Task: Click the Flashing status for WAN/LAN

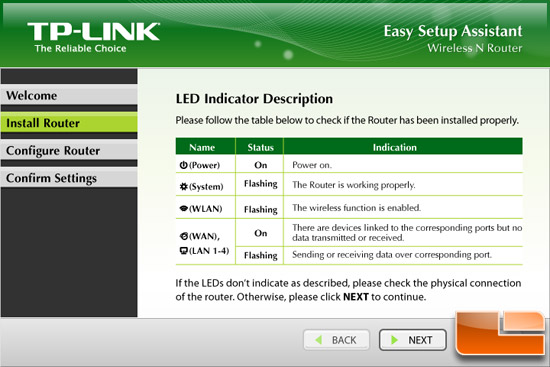Action: point(261,255)
